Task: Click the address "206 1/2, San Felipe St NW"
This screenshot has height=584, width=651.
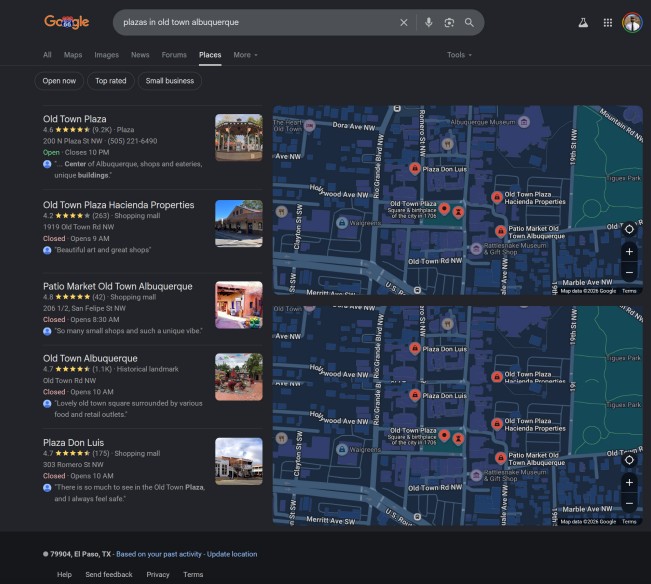Action: coord(84,308)
